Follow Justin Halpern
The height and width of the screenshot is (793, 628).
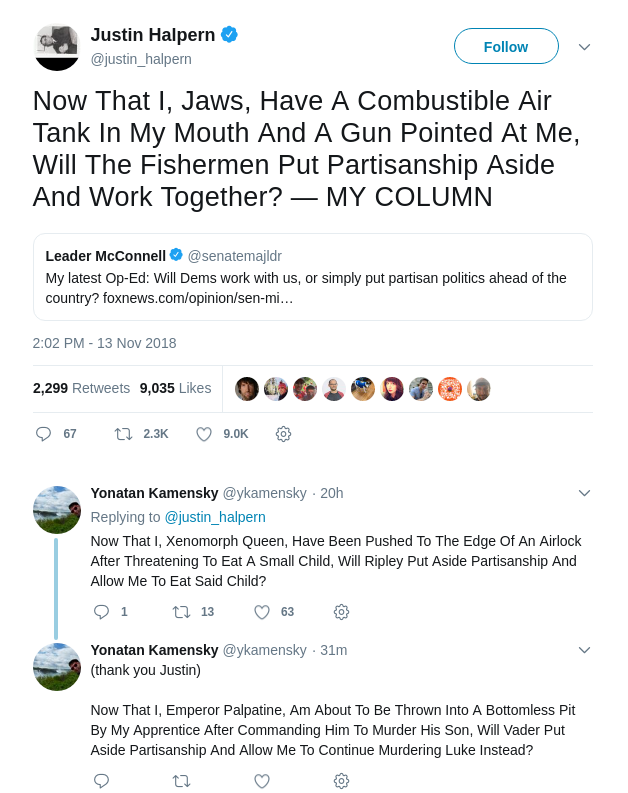pos(506,47)
